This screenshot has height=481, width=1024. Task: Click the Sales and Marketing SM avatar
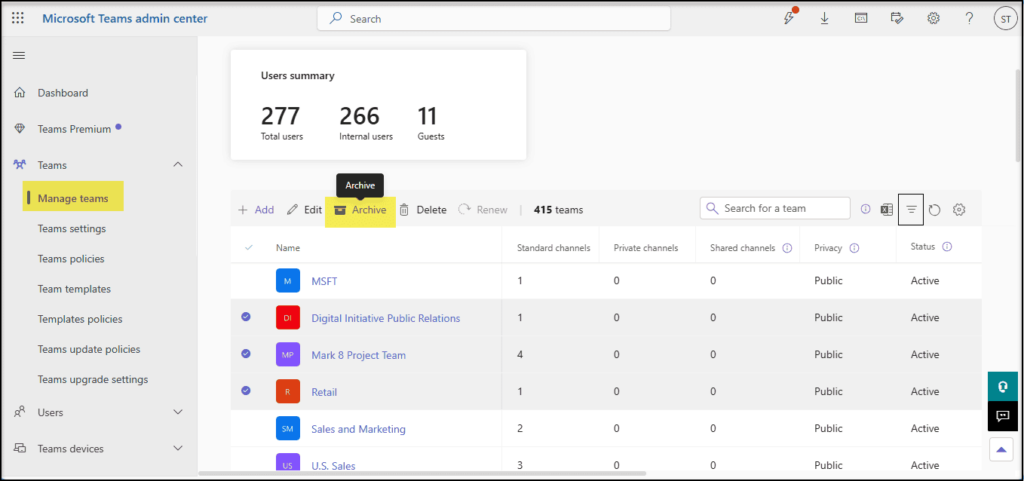pyautogui.click(x=288, y=429)
